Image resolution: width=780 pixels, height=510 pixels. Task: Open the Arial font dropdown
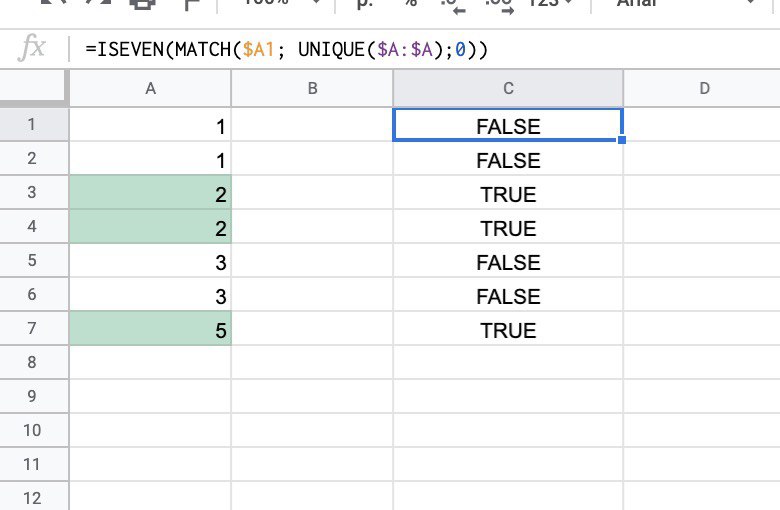[680, 5]
